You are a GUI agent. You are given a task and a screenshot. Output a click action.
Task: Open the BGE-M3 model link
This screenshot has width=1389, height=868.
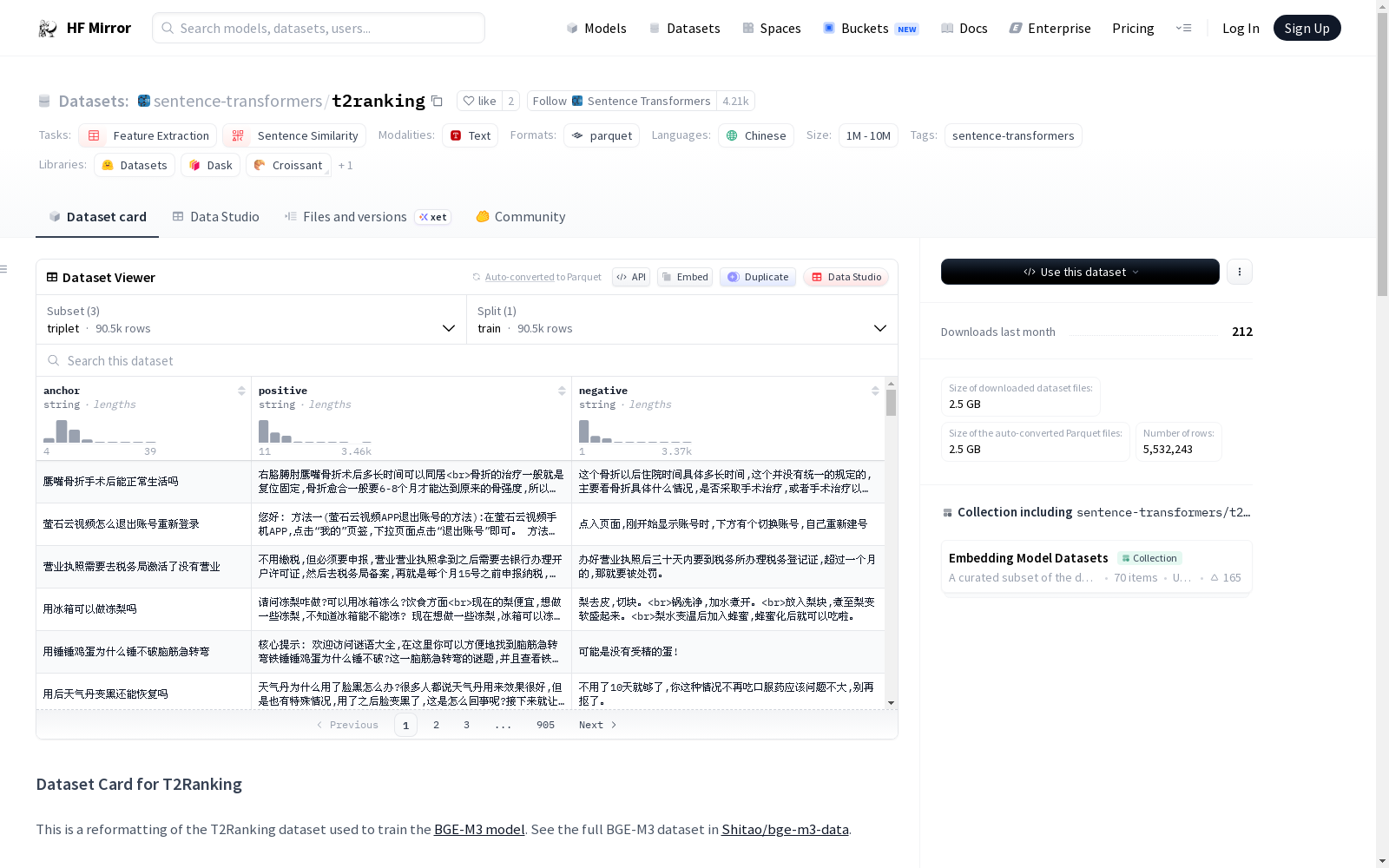[x=479, y=829]
